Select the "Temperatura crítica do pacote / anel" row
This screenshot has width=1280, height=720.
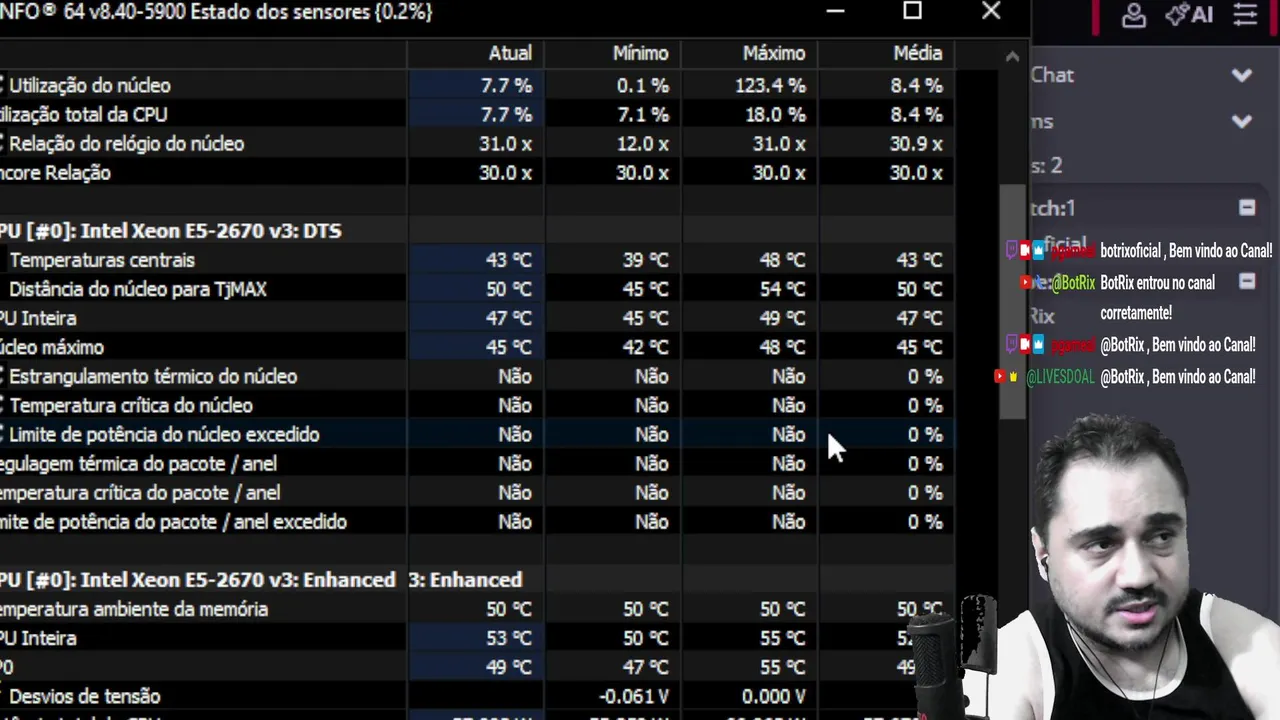[477, 492]
